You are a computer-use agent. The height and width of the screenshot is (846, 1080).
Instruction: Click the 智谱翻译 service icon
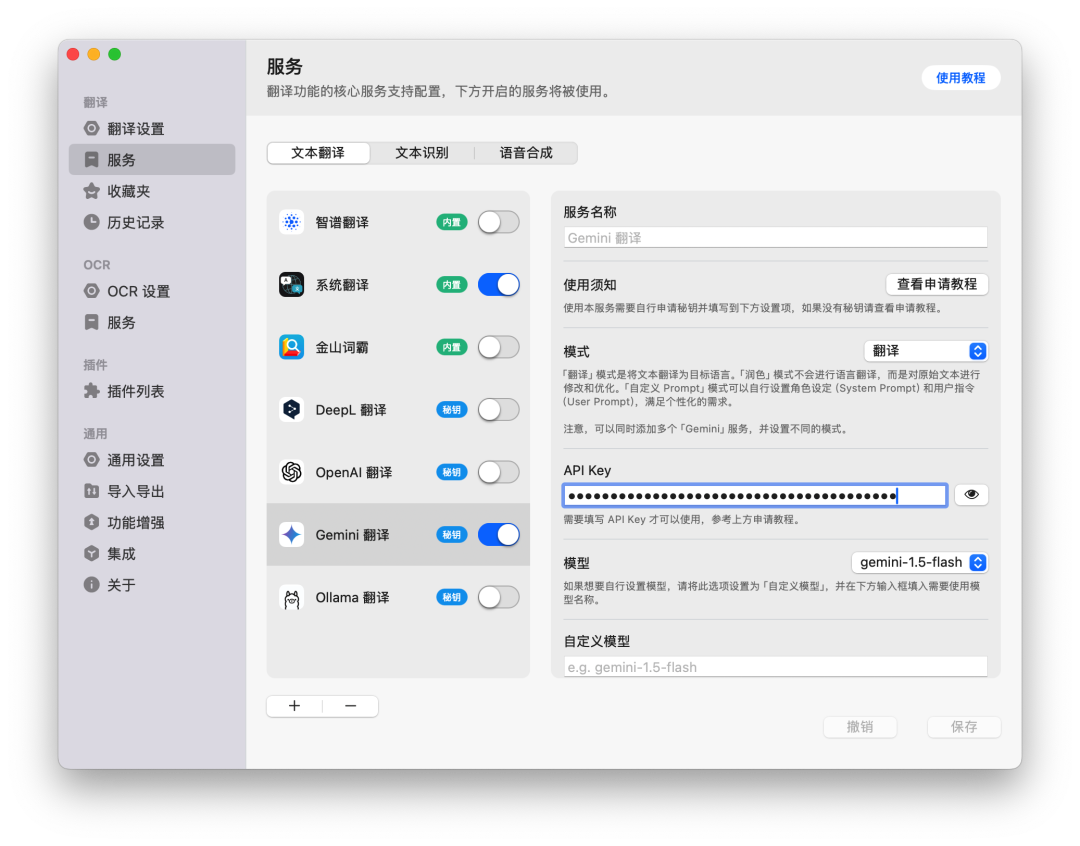[292, 222]
